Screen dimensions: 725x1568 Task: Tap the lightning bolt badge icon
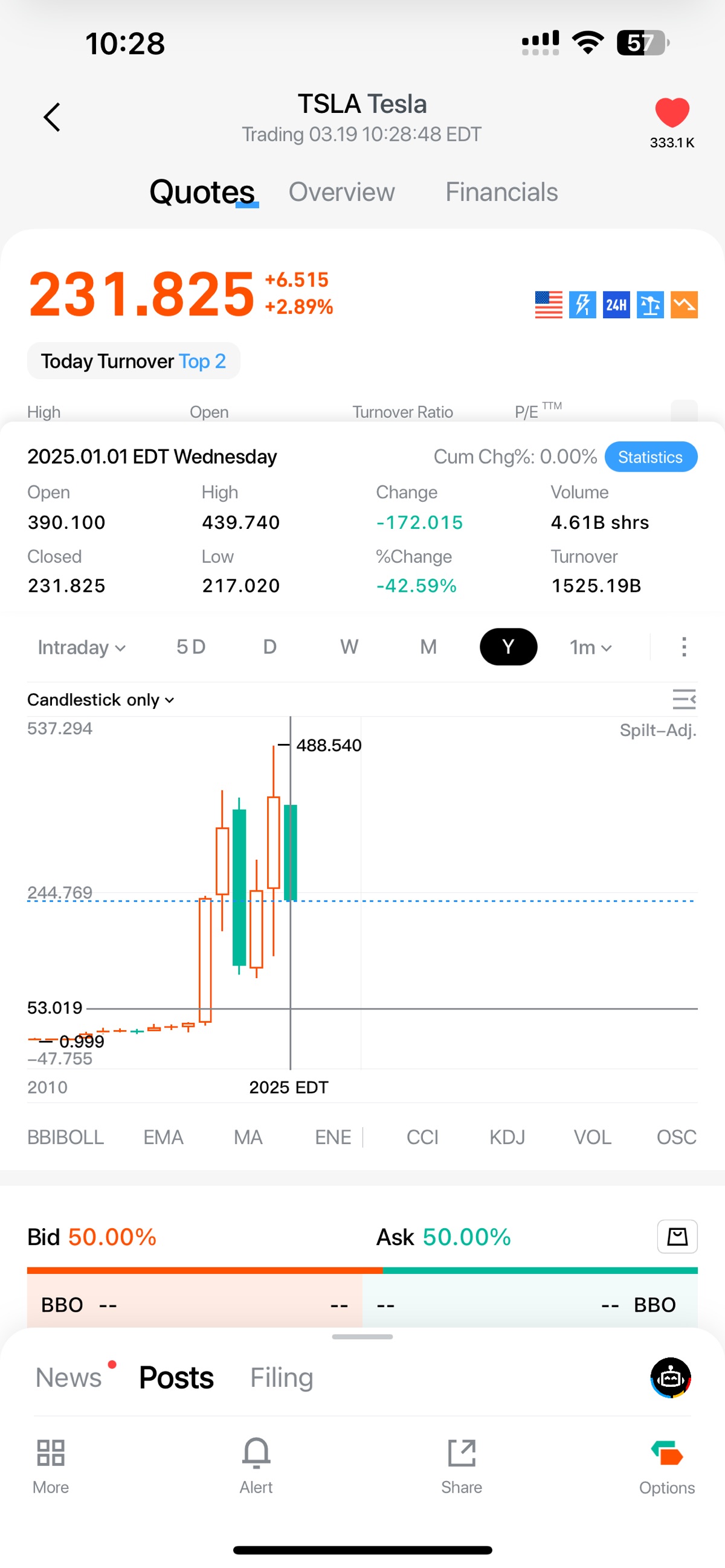[x=582, y=304]
